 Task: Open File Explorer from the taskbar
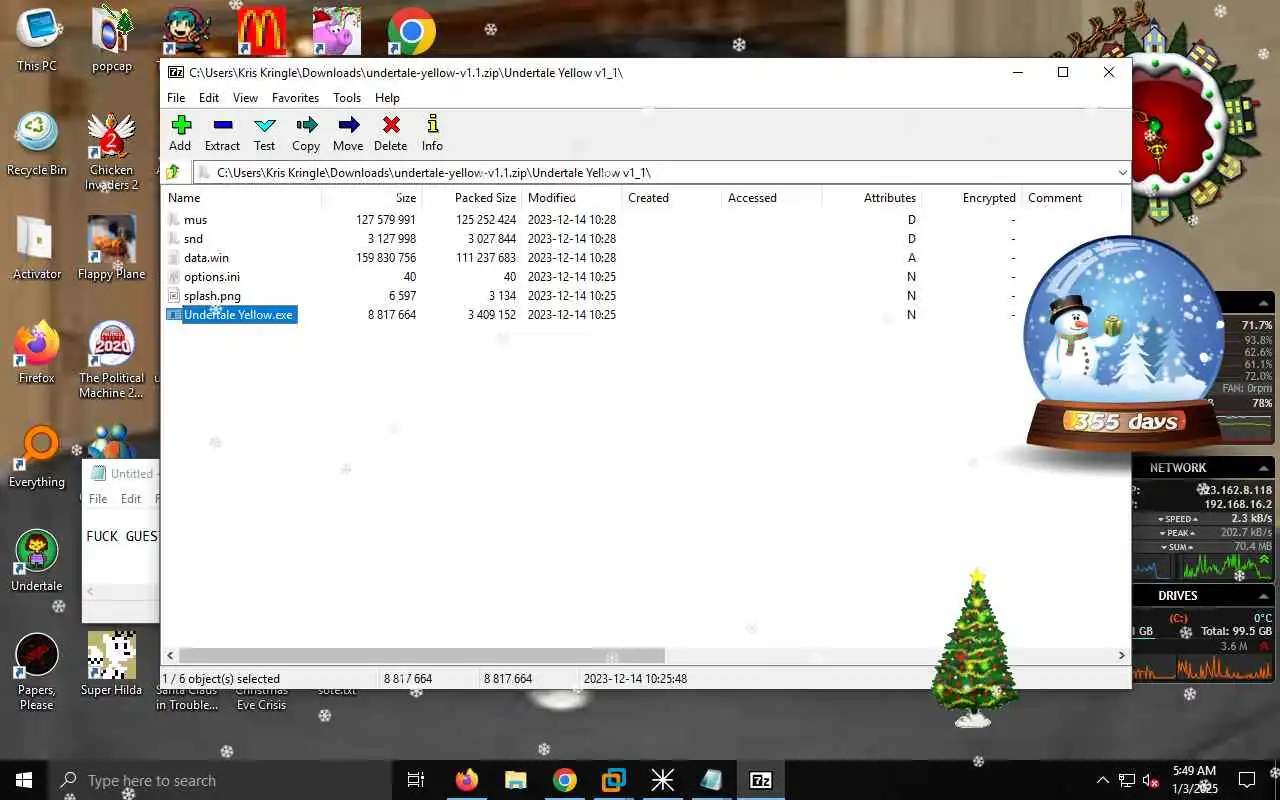[x=515, y=780]
